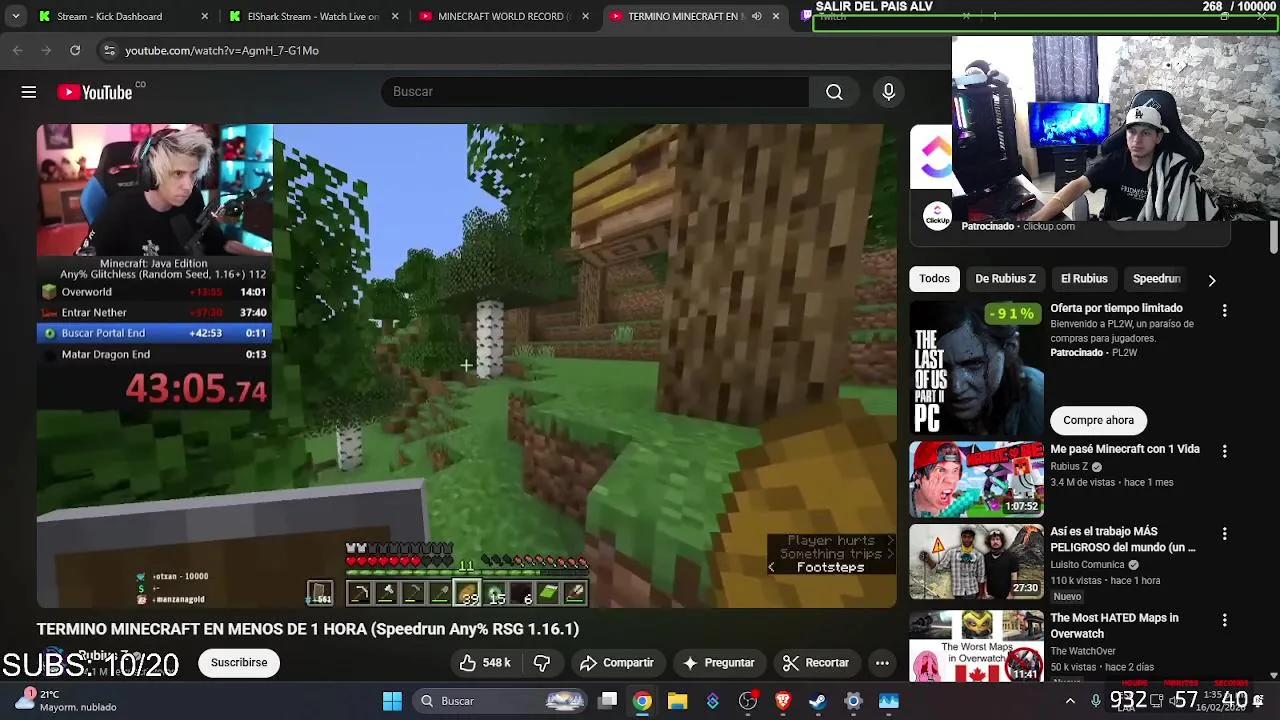Open the Luisito Comunica channel link
This screenshot has width=1280, height=720.
click(x=1088, y=564)
